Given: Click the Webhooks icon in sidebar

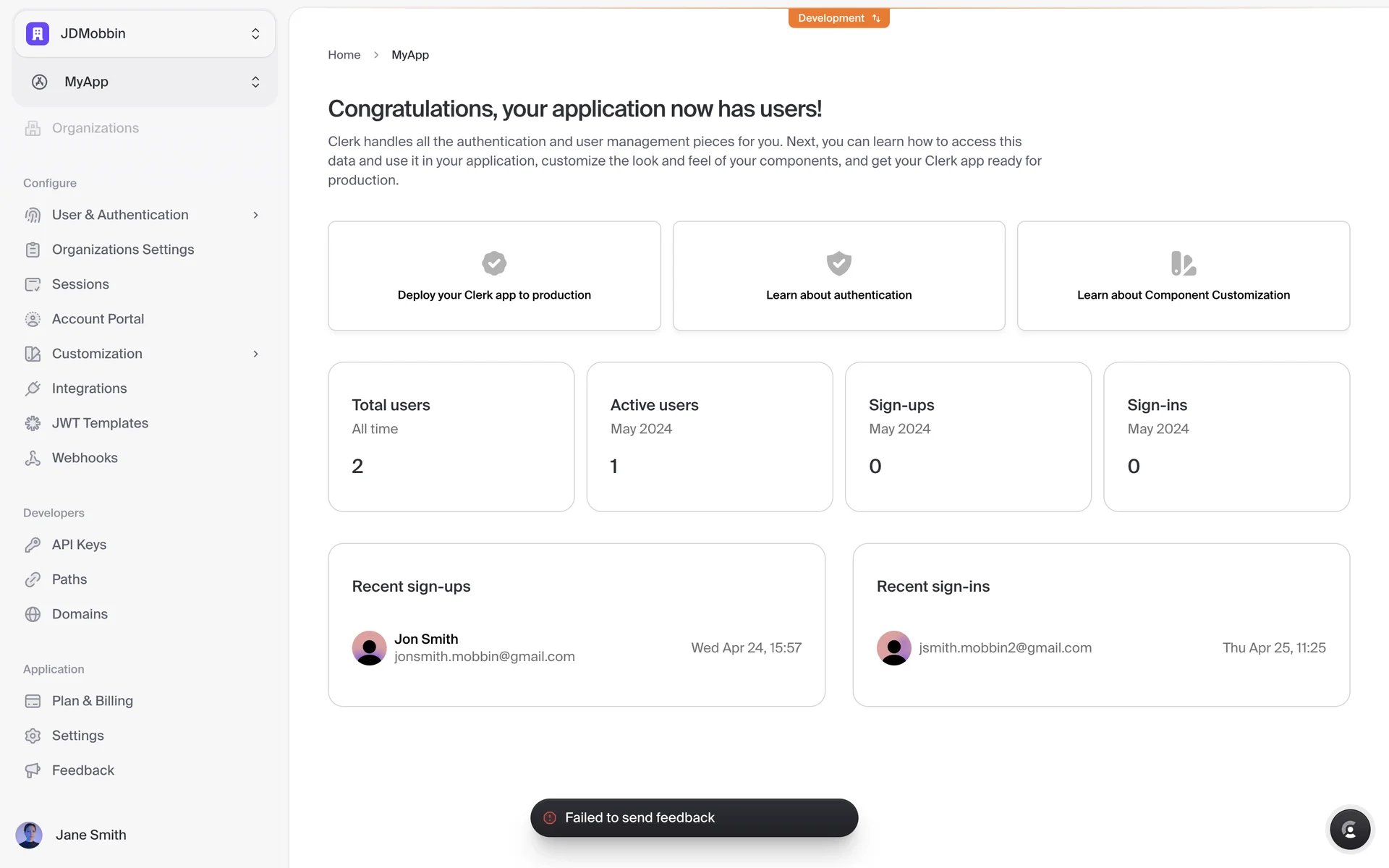Looking at the screenshot, I should coord(33,458).
